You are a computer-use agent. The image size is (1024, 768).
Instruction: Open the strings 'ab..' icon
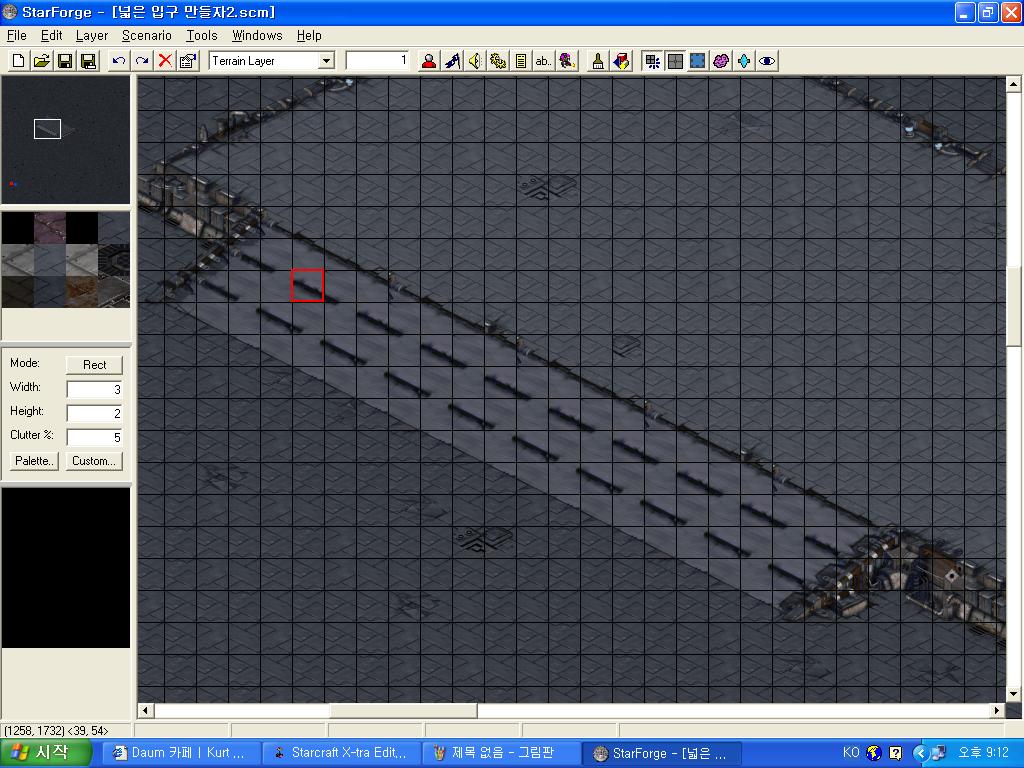[543, 61]
